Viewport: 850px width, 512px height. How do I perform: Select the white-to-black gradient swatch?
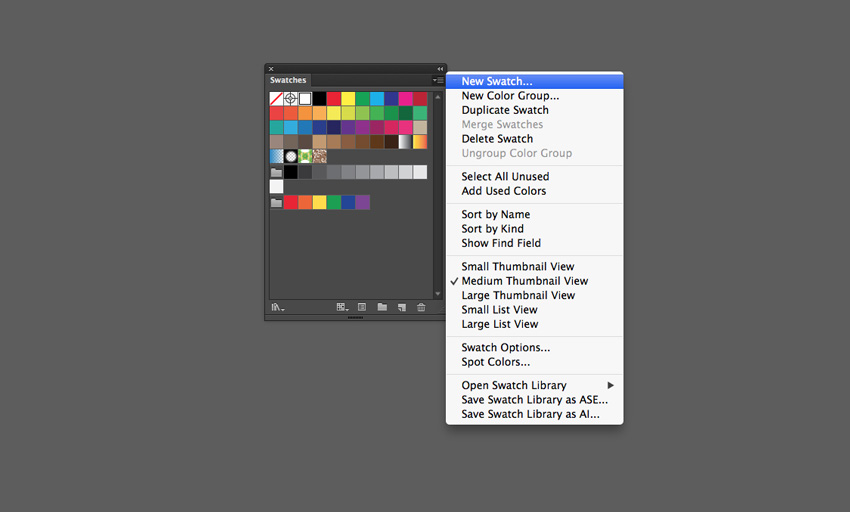coord(405,142)
